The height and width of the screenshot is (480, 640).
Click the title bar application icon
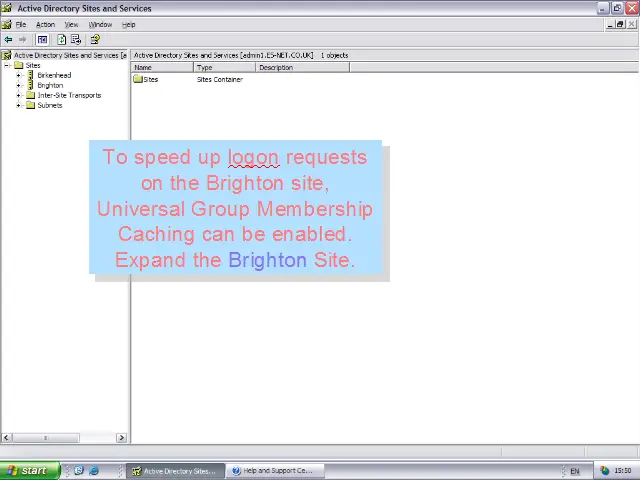pos(7,8)
